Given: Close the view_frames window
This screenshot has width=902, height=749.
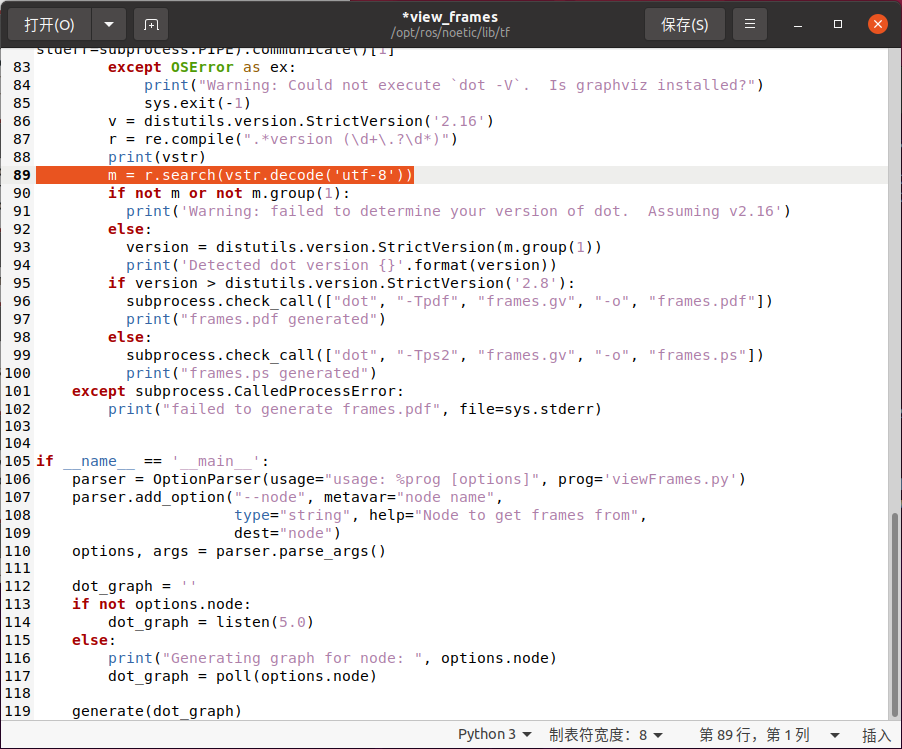Looking at the screenshot, I should click(x=877, y=24).
